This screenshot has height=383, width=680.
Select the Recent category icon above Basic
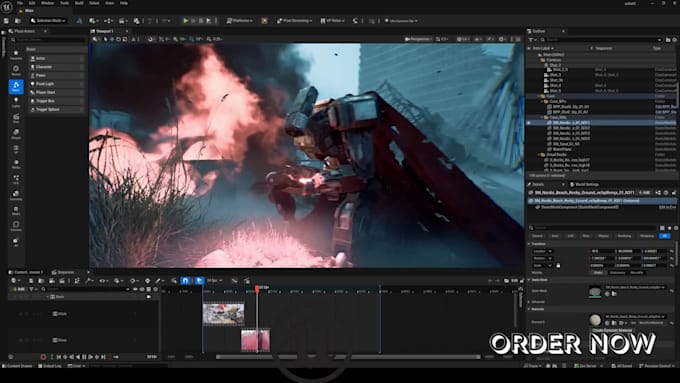click(16, 70)
